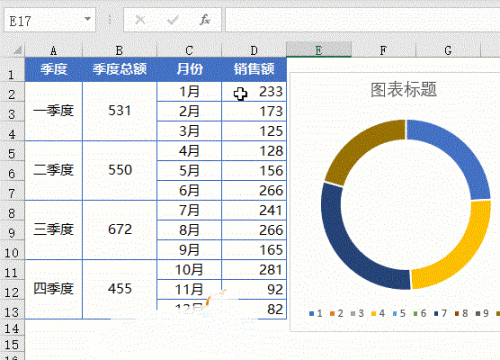Click the 2月 month cell
500x360 pixels.
click(x=189, y=111)
